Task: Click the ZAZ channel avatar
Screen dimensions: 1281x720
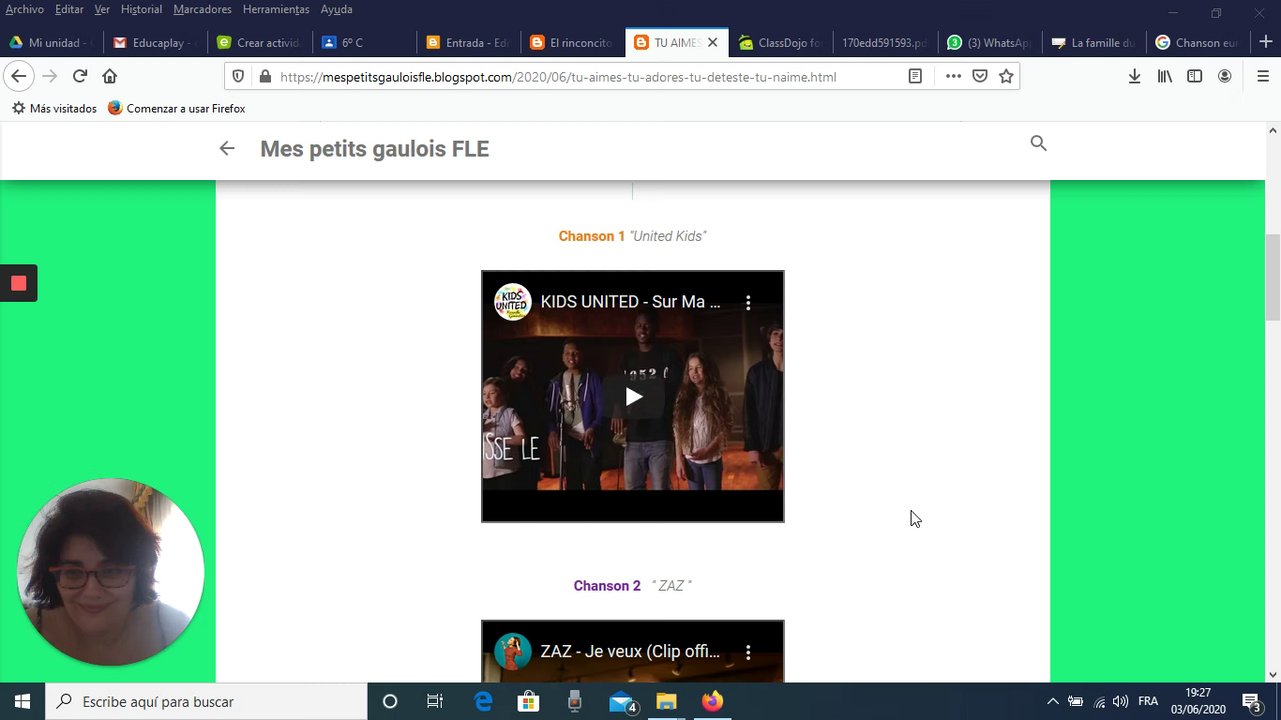Action: point(513,652)
